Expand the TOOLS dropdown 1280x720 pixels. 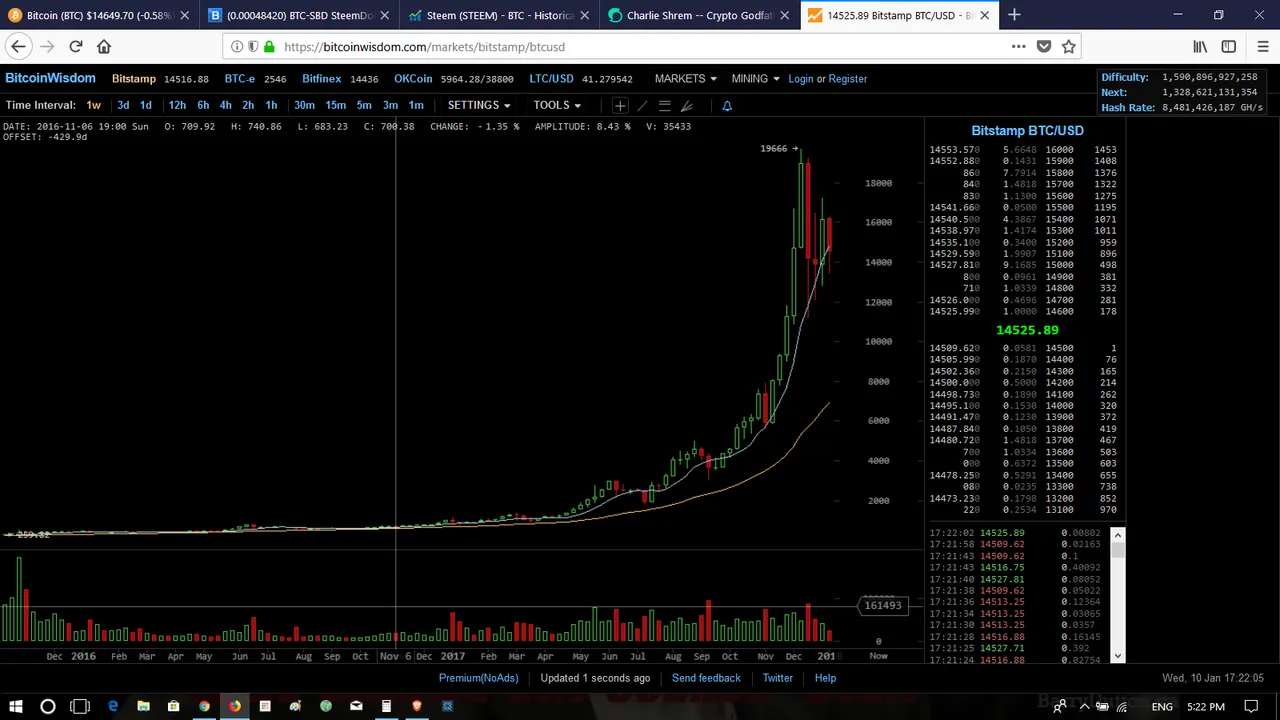[557, 105]
